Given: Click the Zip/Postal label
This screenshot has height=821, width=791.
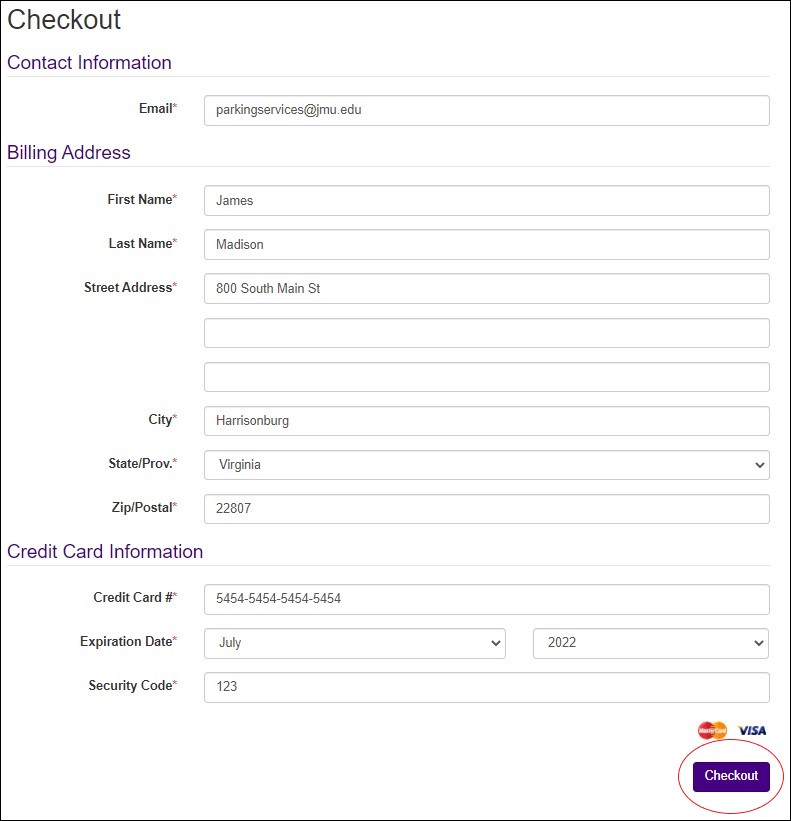Looking at the screenshot, I should (x=144, y=507).
